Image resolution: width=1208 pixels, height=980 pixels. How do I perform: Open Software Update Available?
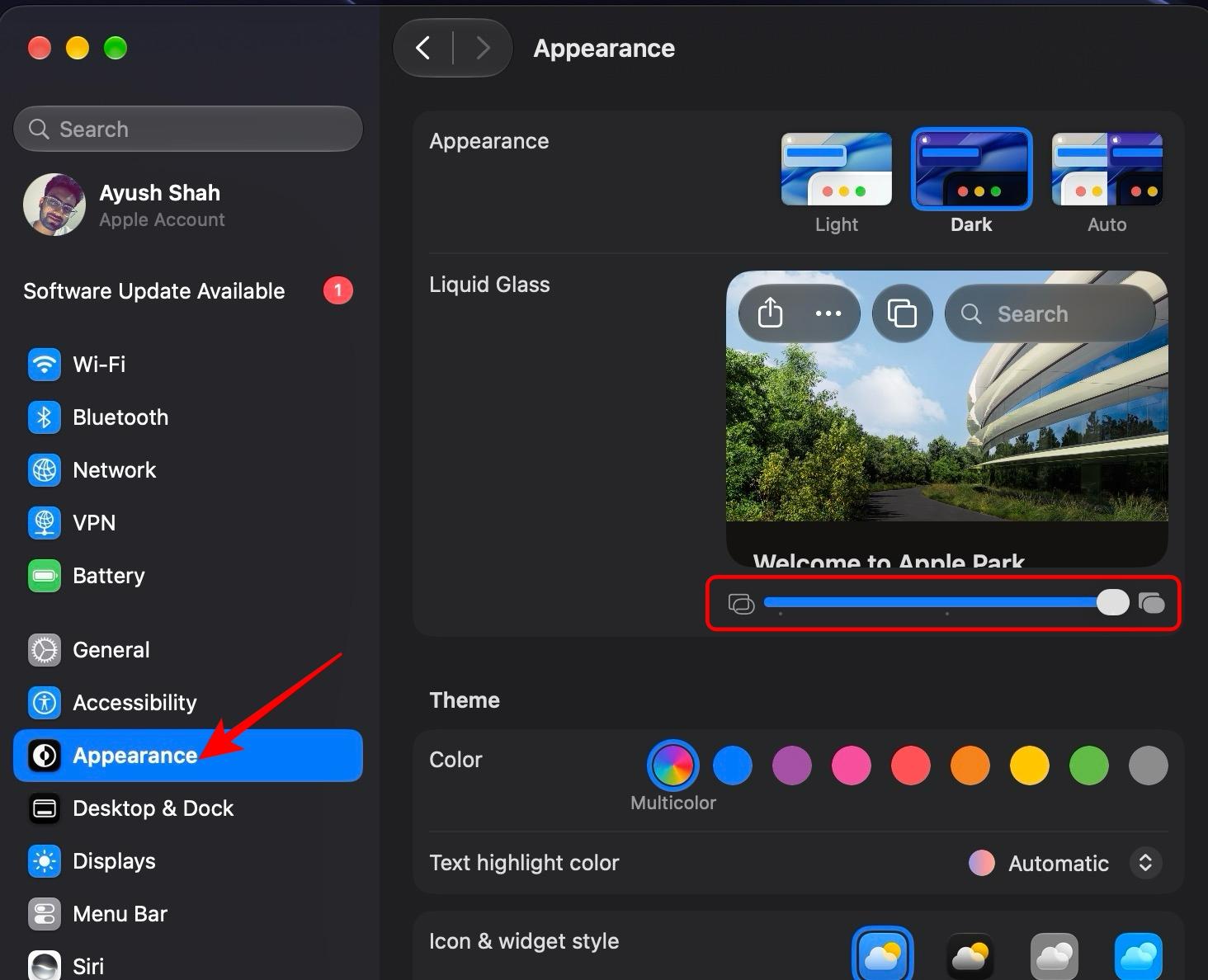coord(188,290)
